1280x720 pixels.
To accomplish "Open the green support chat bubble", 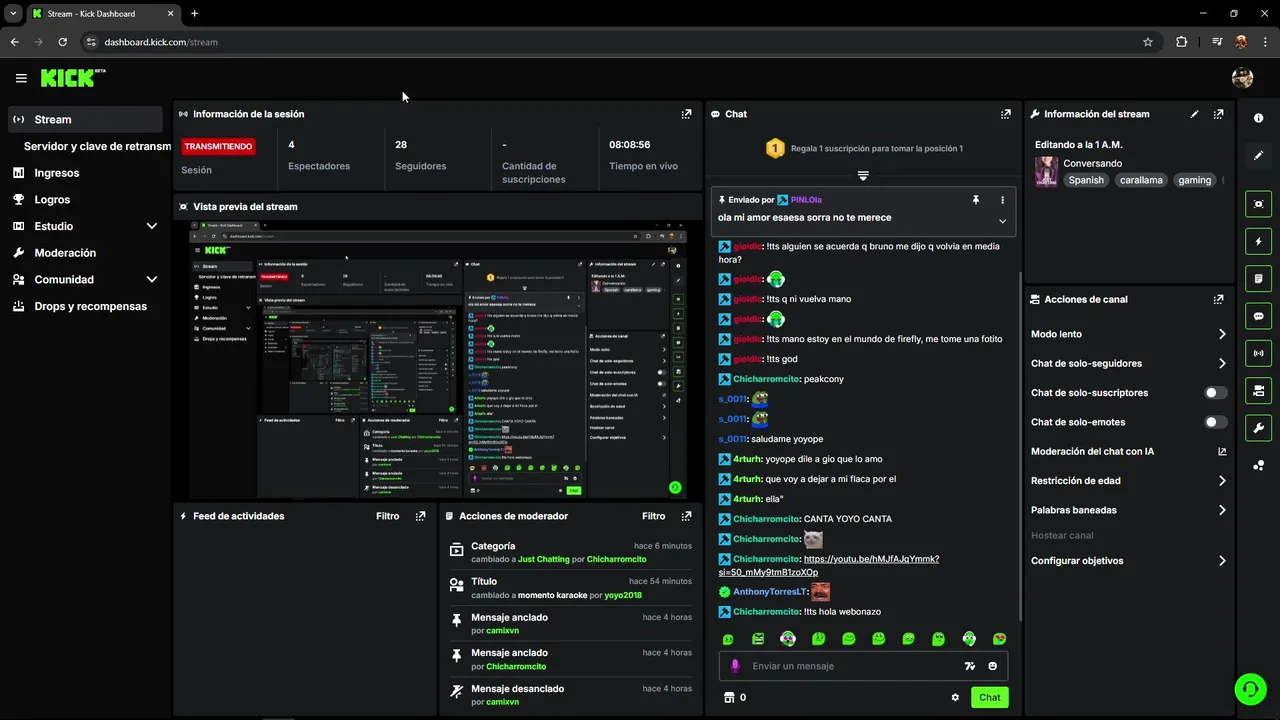I will tap(1249, 688).
